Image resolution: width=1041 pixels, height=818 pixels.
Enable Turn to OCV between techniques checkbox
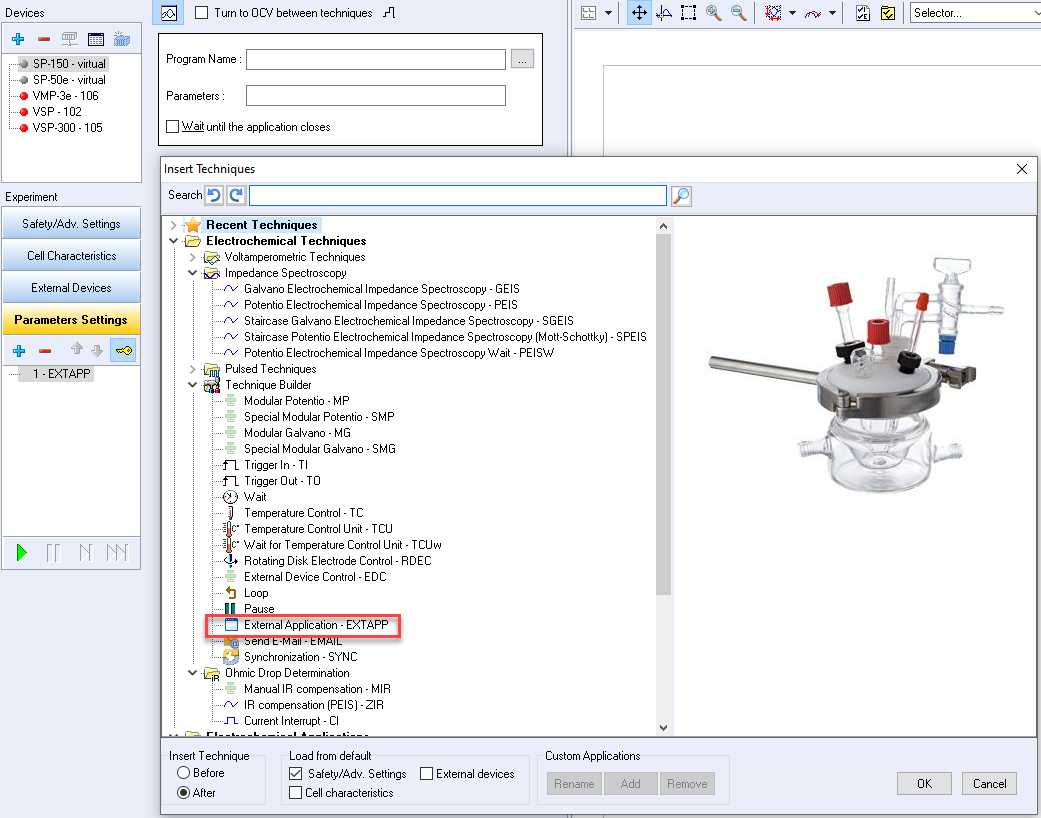pyautogui.click(x=202, y=13)
